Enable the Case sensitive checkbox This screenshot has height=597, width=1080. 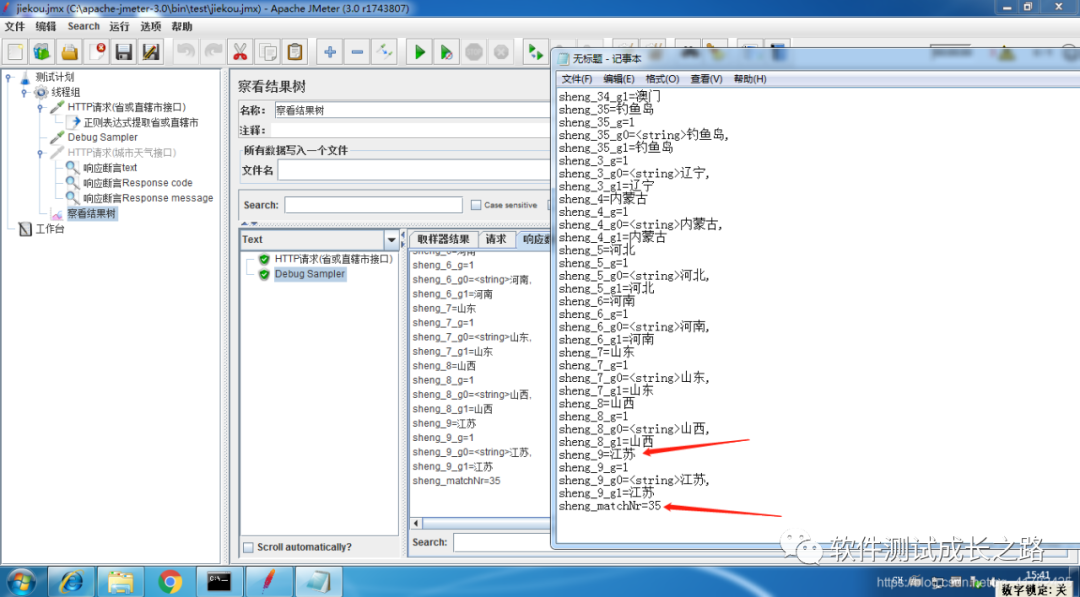475,205
